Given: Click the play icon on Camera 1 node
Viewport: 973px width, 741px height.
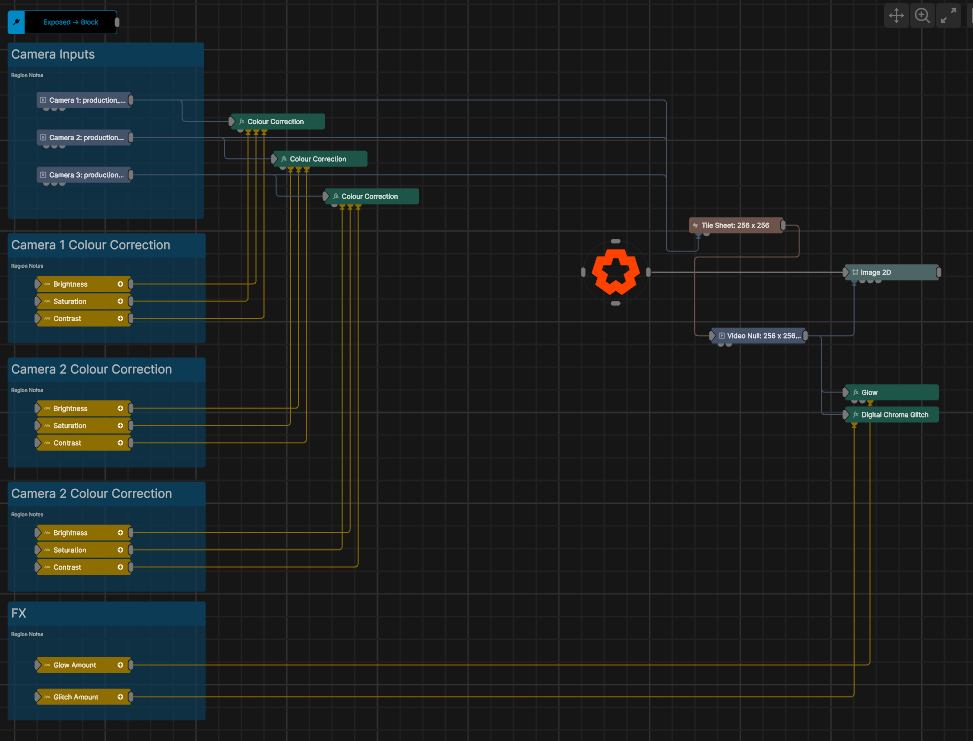Looking at the screenshot, I should [43, 100].
